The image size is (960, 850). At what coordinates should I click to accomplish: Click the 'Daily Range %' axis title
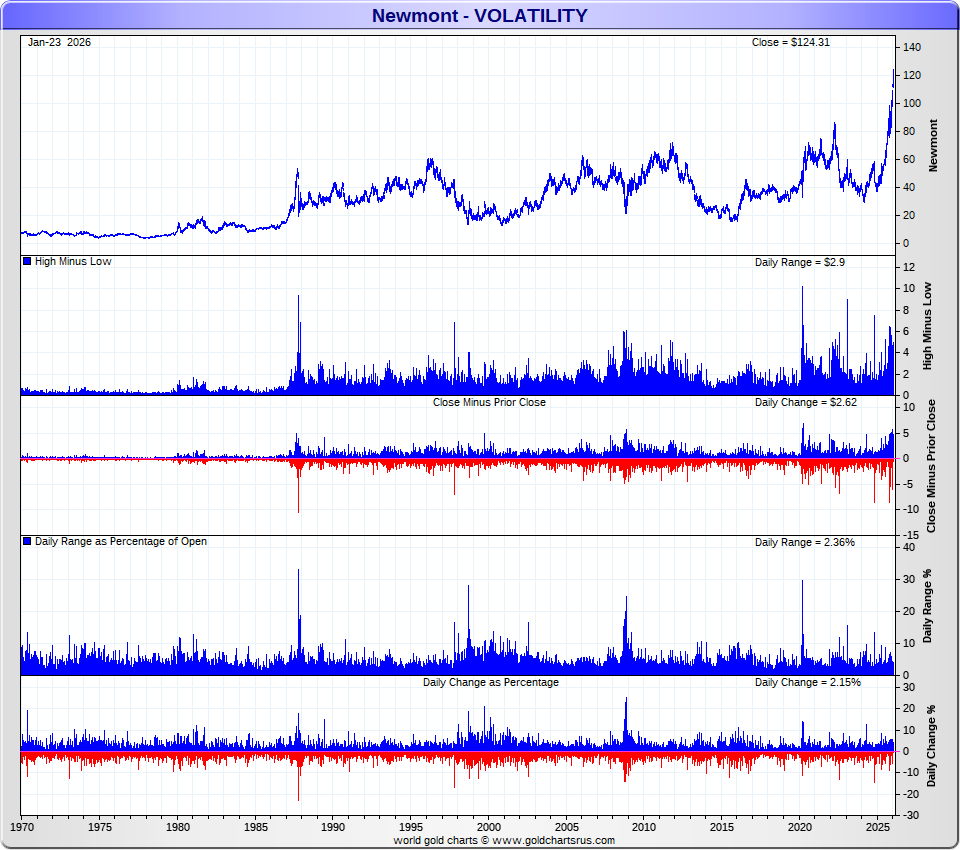pyautogui.click(x=928, y=606)
